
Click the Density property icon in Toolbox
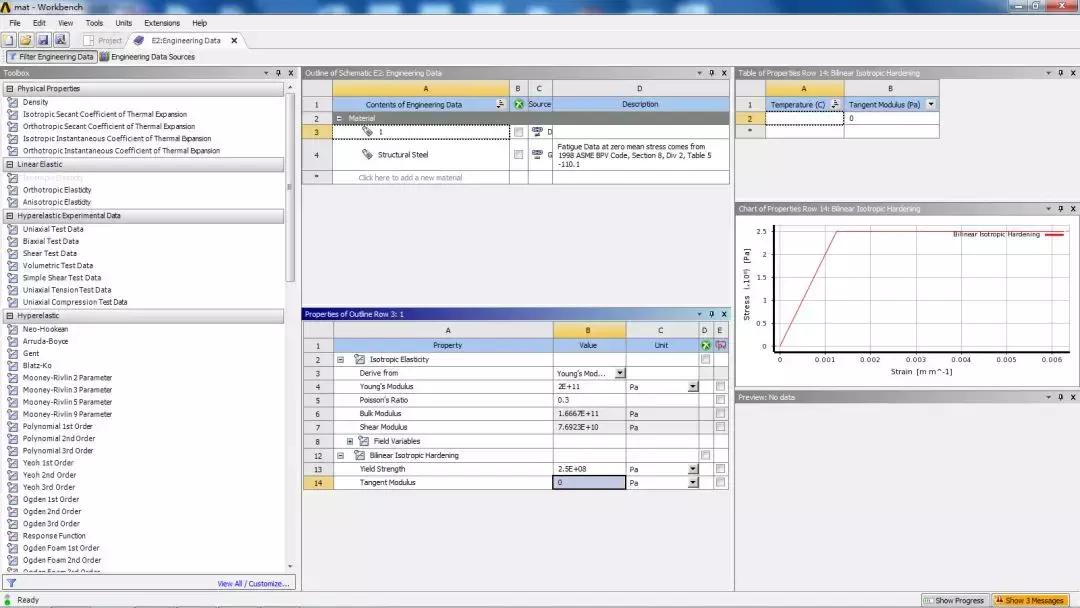(12, 102)
